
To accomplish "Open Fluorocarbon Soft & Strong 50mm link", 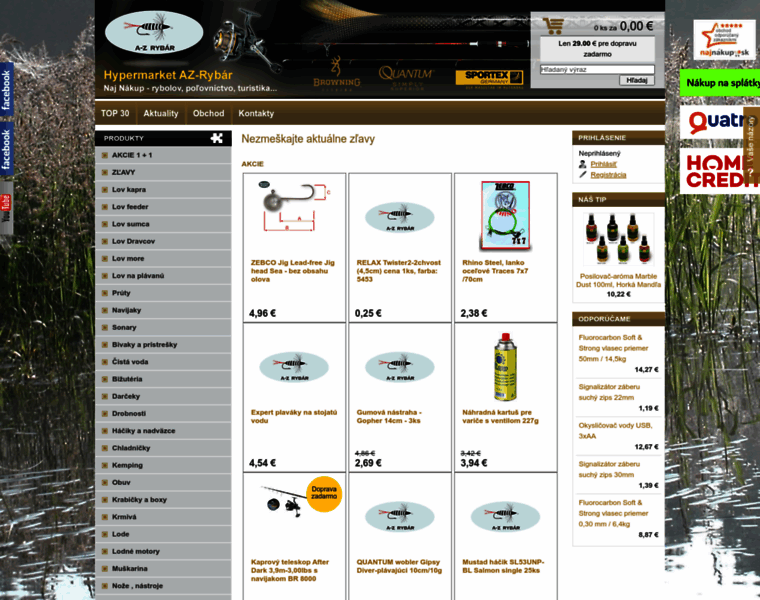I will pos(613,348).
